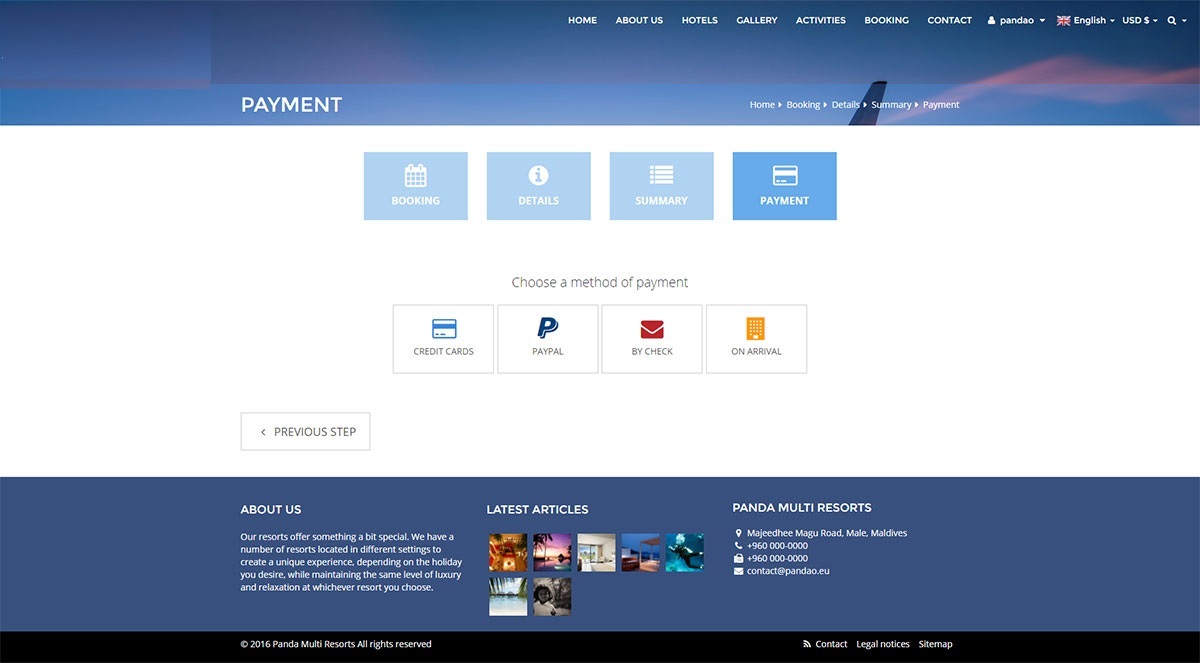
Task: Open Legal notices footer link
Action: 883,644
